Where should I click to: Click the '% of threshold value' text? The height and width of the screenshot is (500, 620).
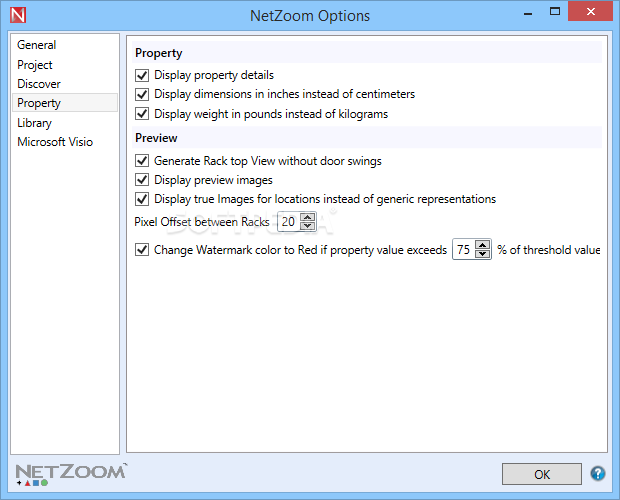(548, 250)
